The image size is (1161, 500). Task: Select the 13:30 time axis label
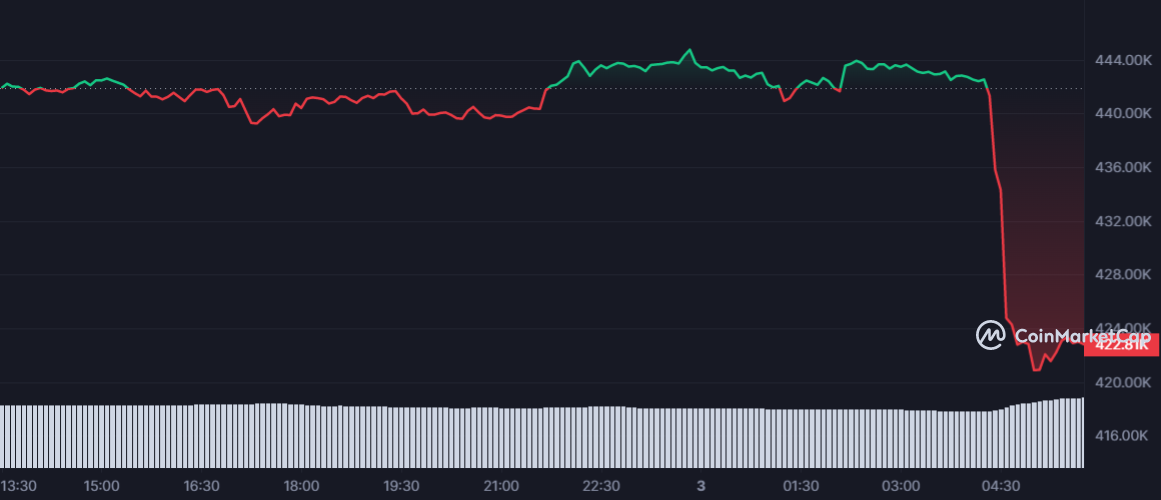click(18, 486)
